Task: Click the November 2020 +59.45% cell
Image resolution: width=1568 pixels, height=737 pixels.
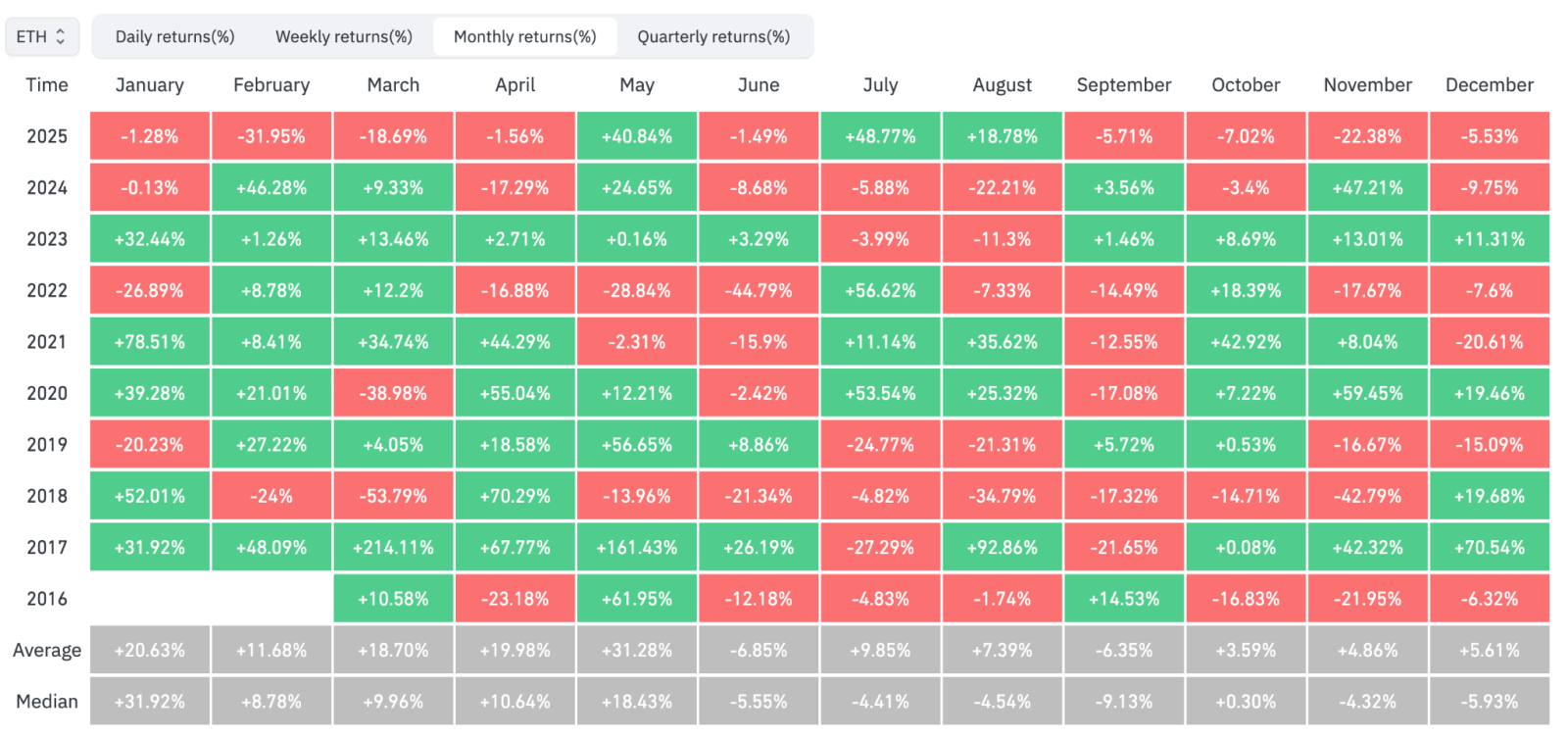Action: 1367,394
